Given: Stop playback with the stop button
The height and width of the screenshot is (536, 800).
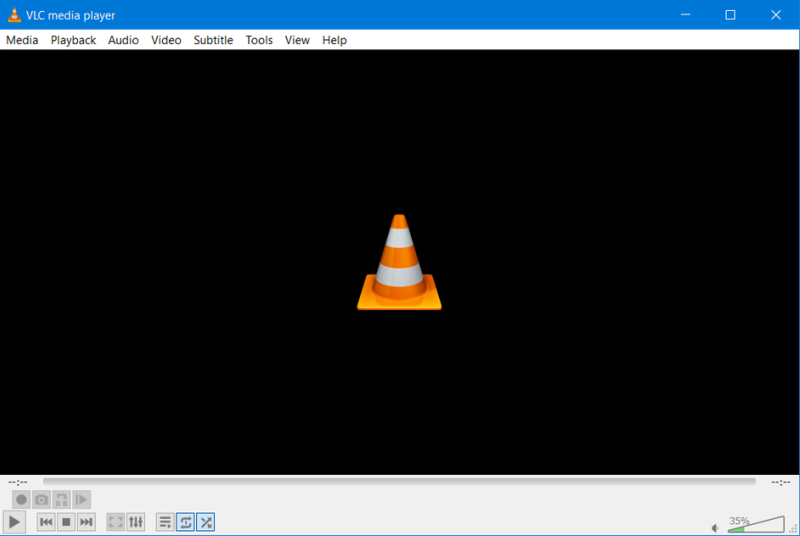Looking at the screenshot, I should (x=66, y=522).
